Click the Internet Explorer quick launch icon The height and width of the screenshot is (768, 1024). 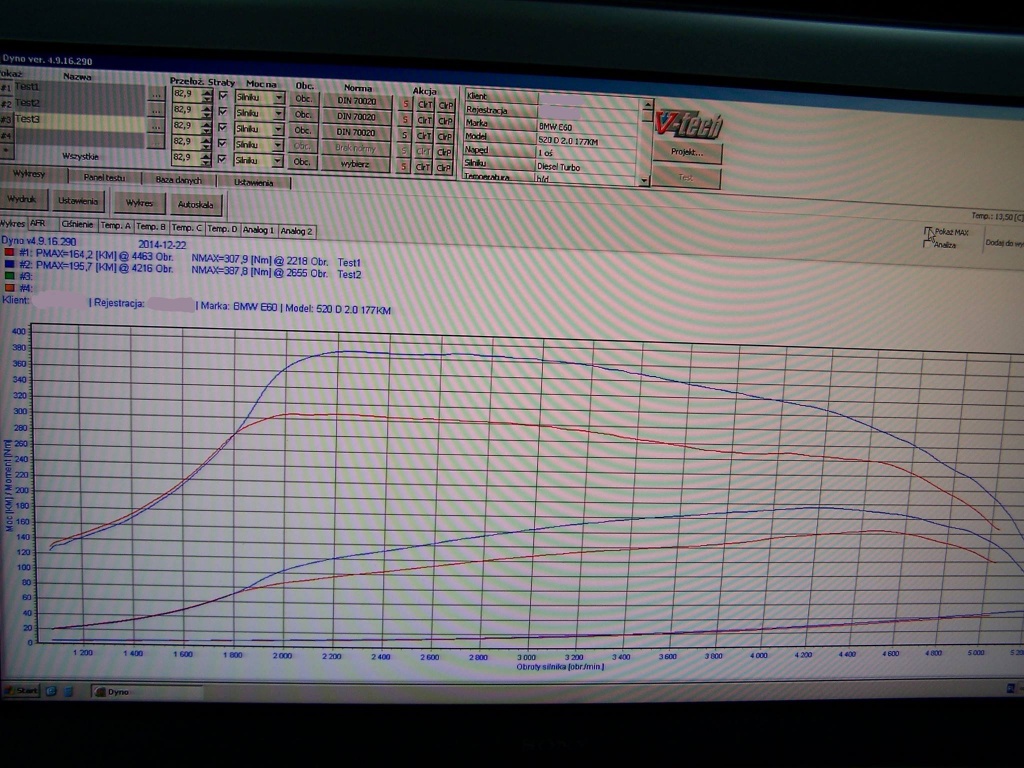(50, 690)
